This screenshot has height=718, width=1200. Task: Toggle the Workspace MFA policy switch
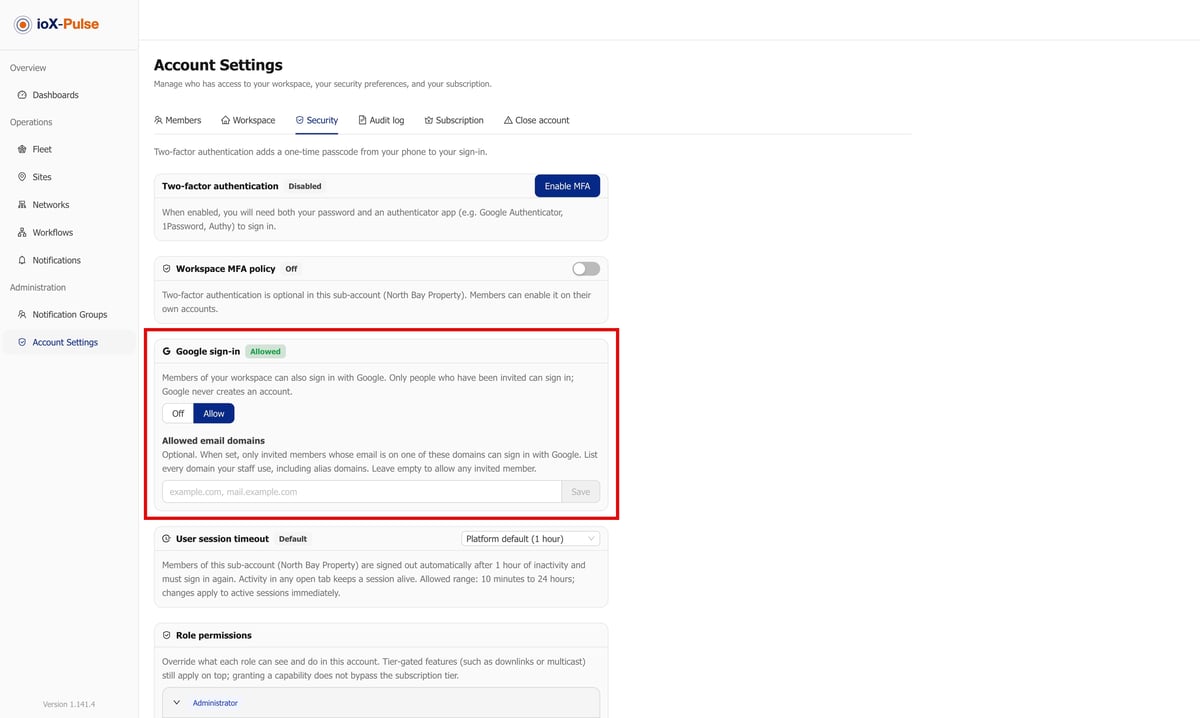click(x=586, y=269)
